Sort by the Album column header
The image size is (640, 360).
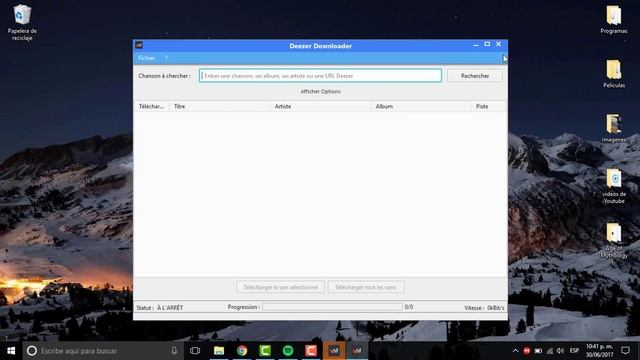pyautogui.click(x=421, y=107)
